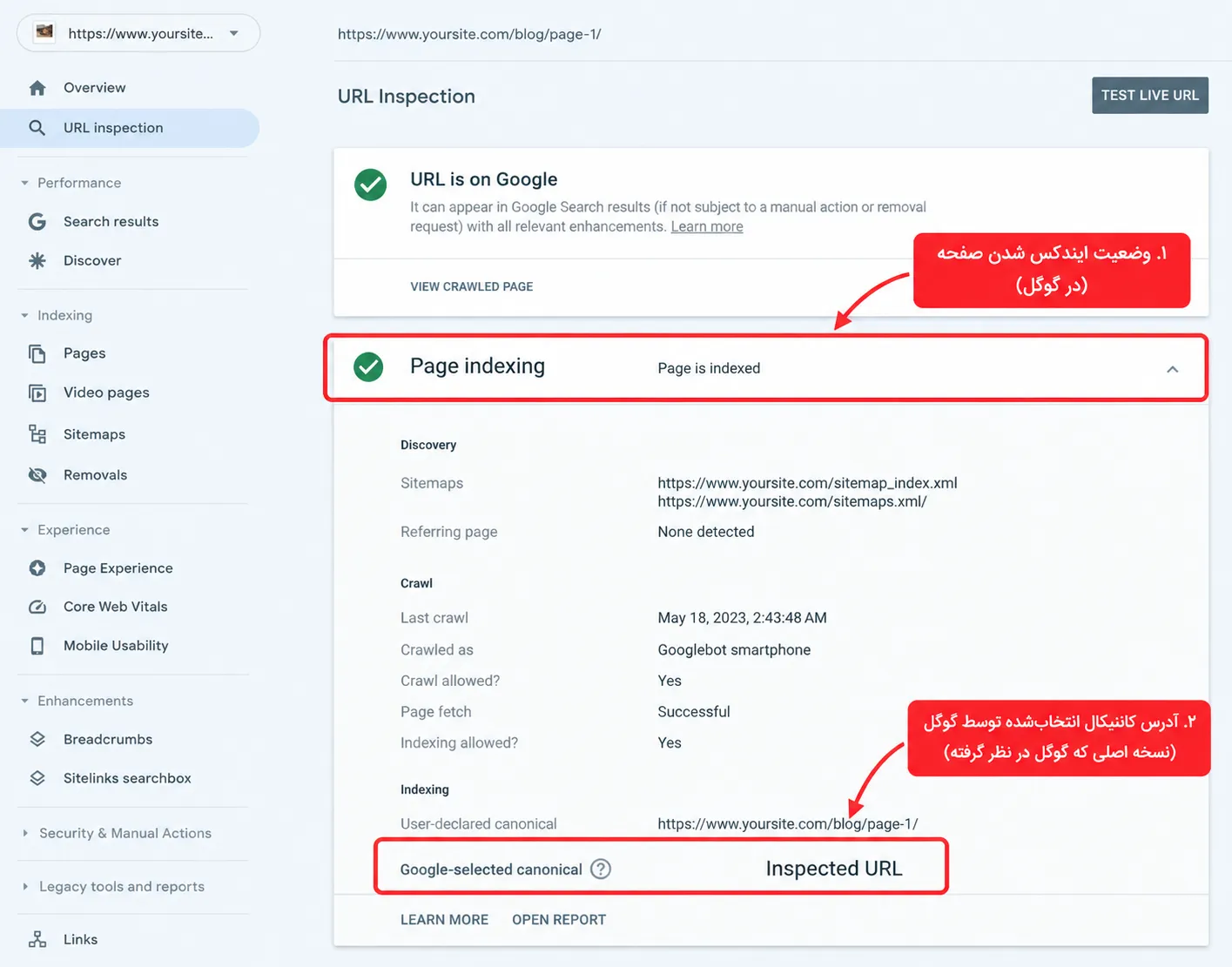Image resolution: width=1232 pixels, height=967 pixels.
Task: Click the URL inspection magnifier icon
Action: click(x=37, y=128)
